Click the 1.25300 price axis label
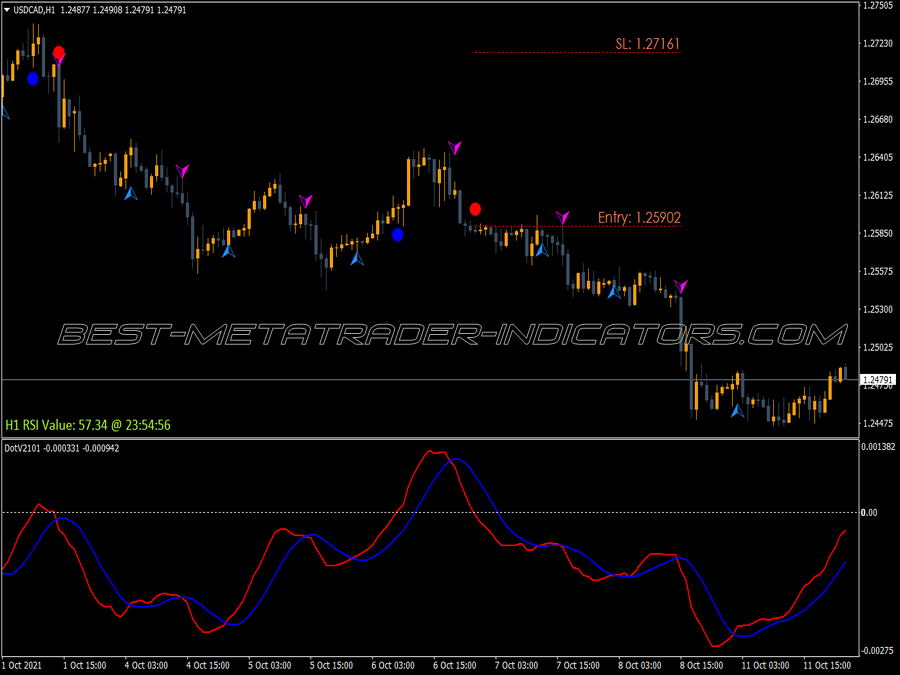The image size is (900, 675). [x=878, y=309]
